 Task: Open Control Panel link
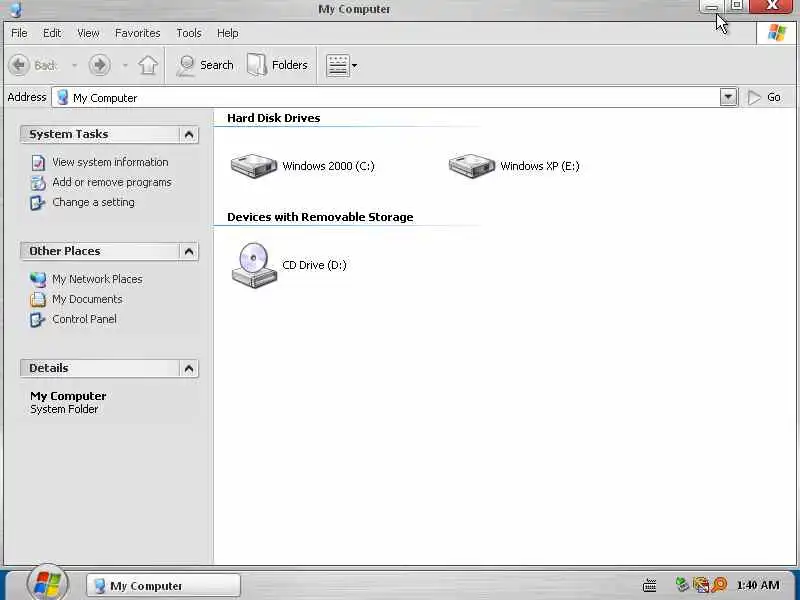point(84,319)
